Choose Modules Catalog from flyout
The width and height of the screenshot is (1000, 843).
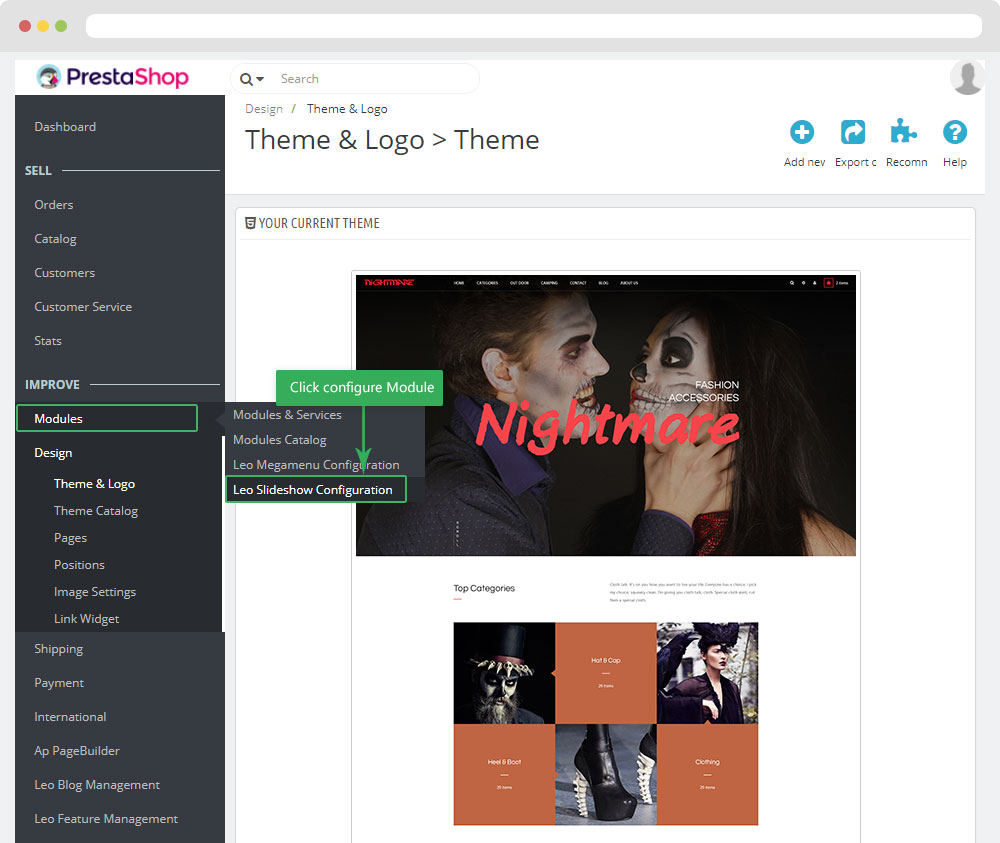[279, 440]
